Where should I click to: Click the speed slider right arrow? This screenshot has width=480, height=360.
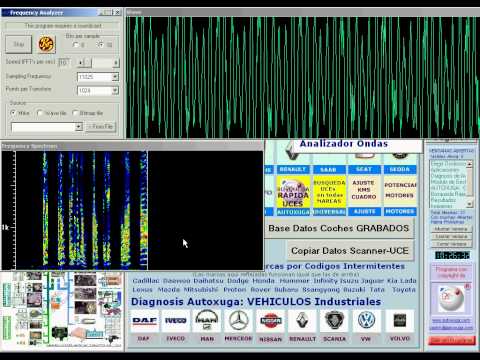(x=116, y=62)
